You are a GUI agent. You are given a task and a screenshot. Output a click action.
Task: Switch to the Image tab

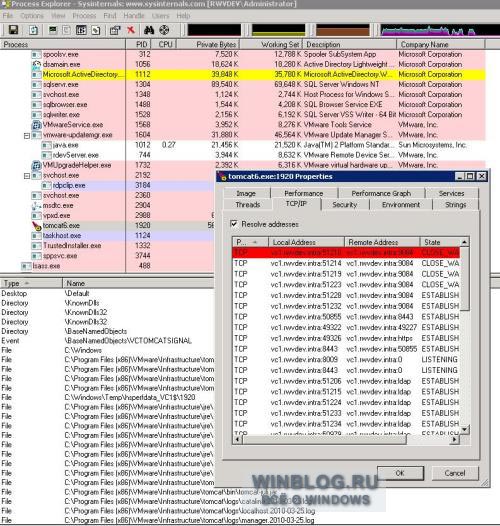[x=246, y=194]
